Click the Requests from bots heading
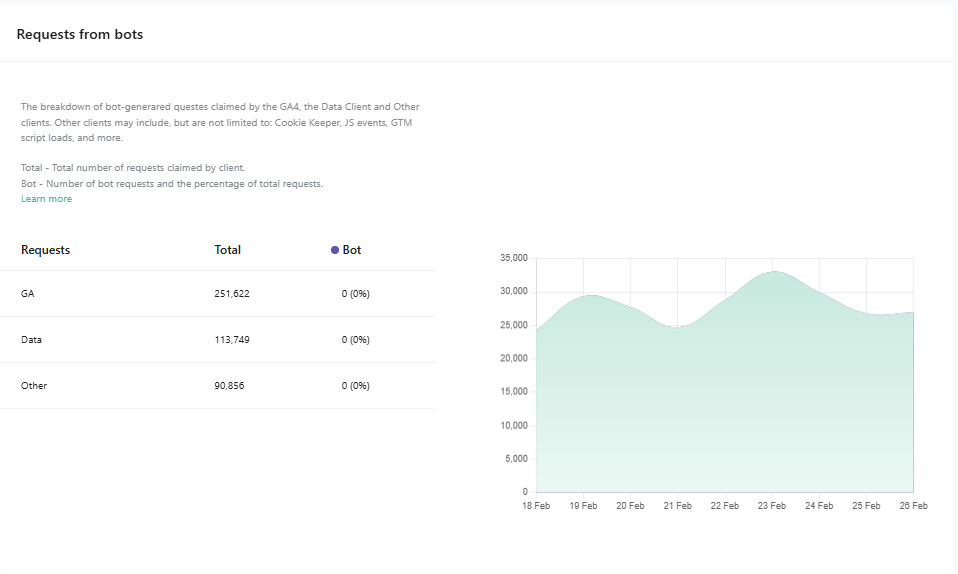The width and height of the screenshot is (958, 574). (x=80, y=34)
